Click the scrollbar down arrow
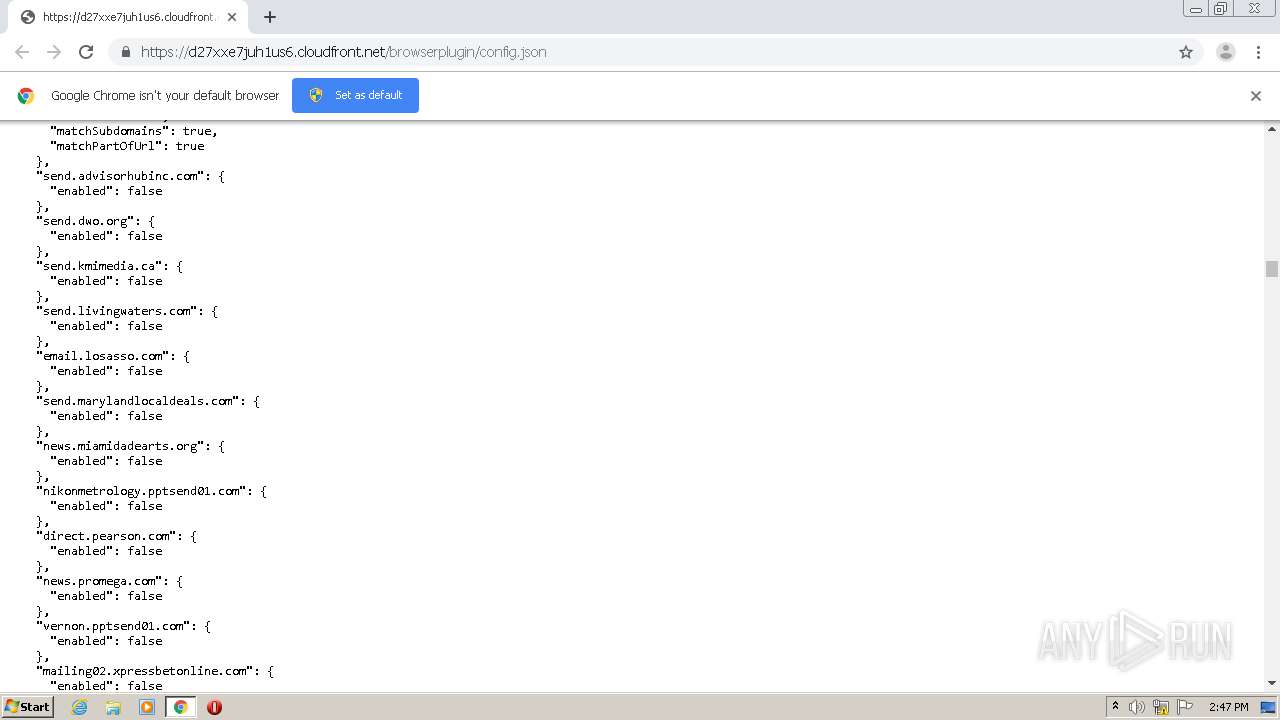The image size is (1280, 720). pos(1272,683)
